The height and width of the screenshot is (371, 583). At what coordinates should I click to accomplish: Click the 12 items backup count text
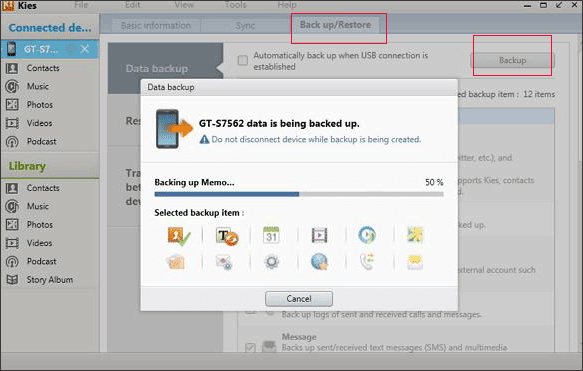click(539, 94)
